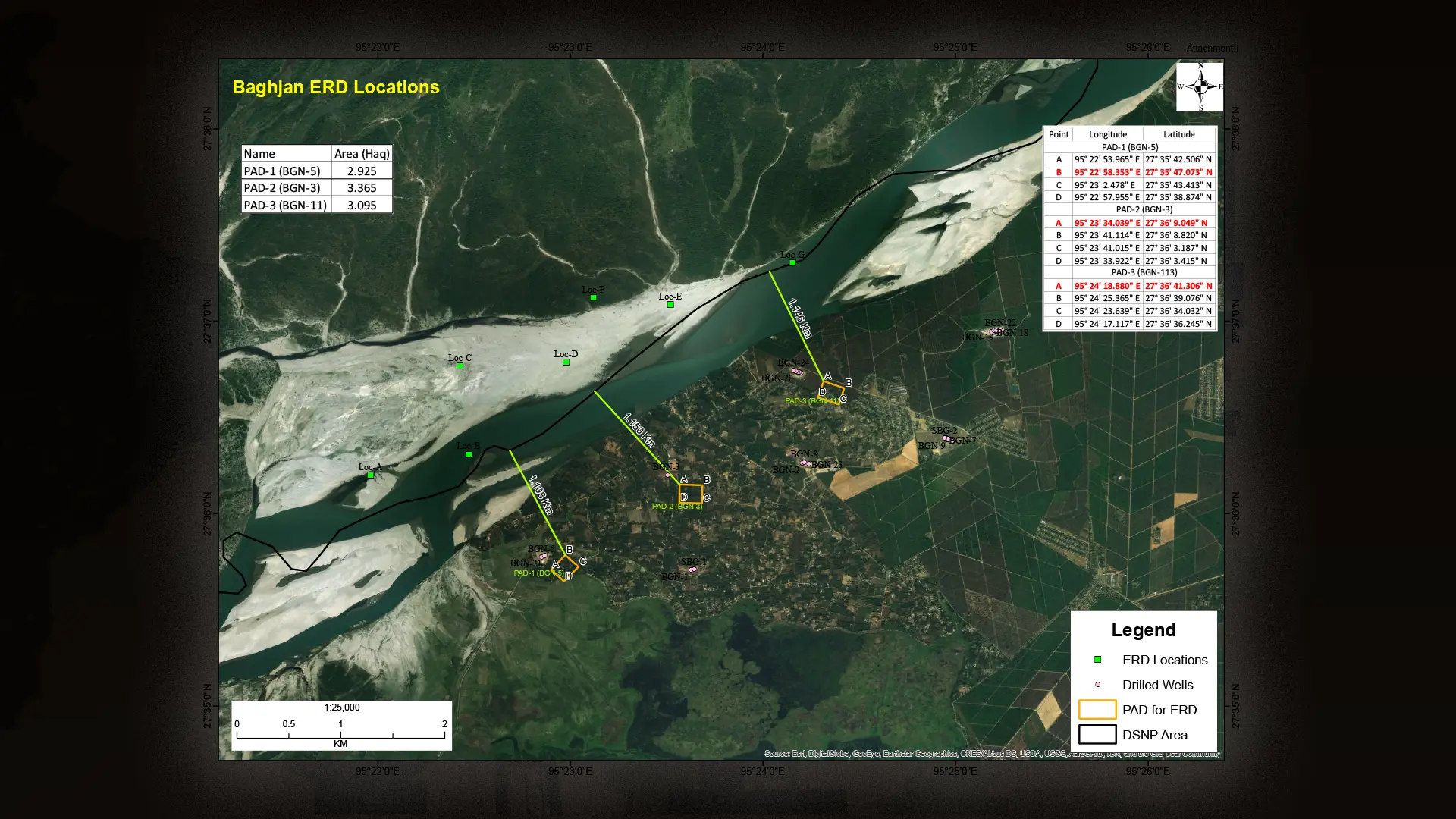Click the Drilled Wells legend circle symbol
The height and width of the screenshot is (819, 1456).
(x=1097, y=685)
